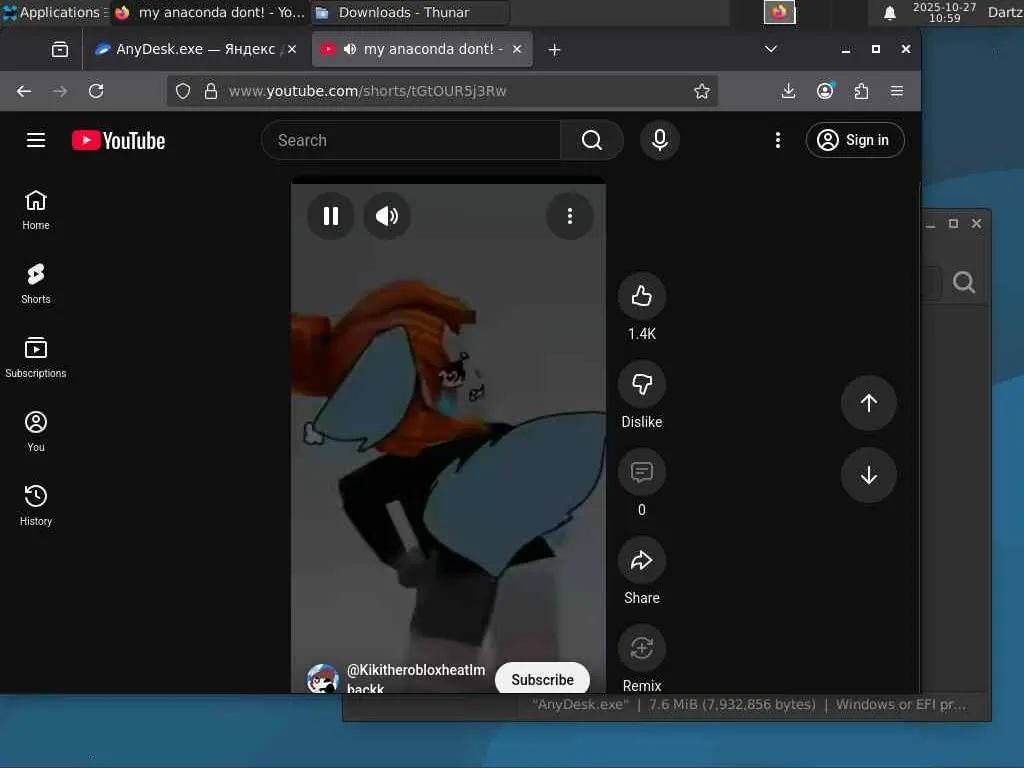Reload the current page
The width and height of the screenshot is (1024, 768).
pyautogui.click(x=96, y=91)
